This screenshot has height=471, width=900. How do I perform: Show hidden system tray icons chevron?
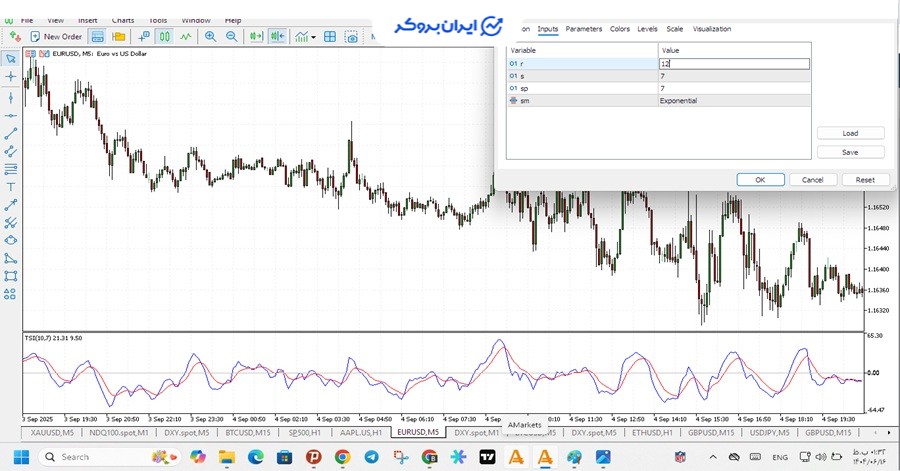[713, 457]
